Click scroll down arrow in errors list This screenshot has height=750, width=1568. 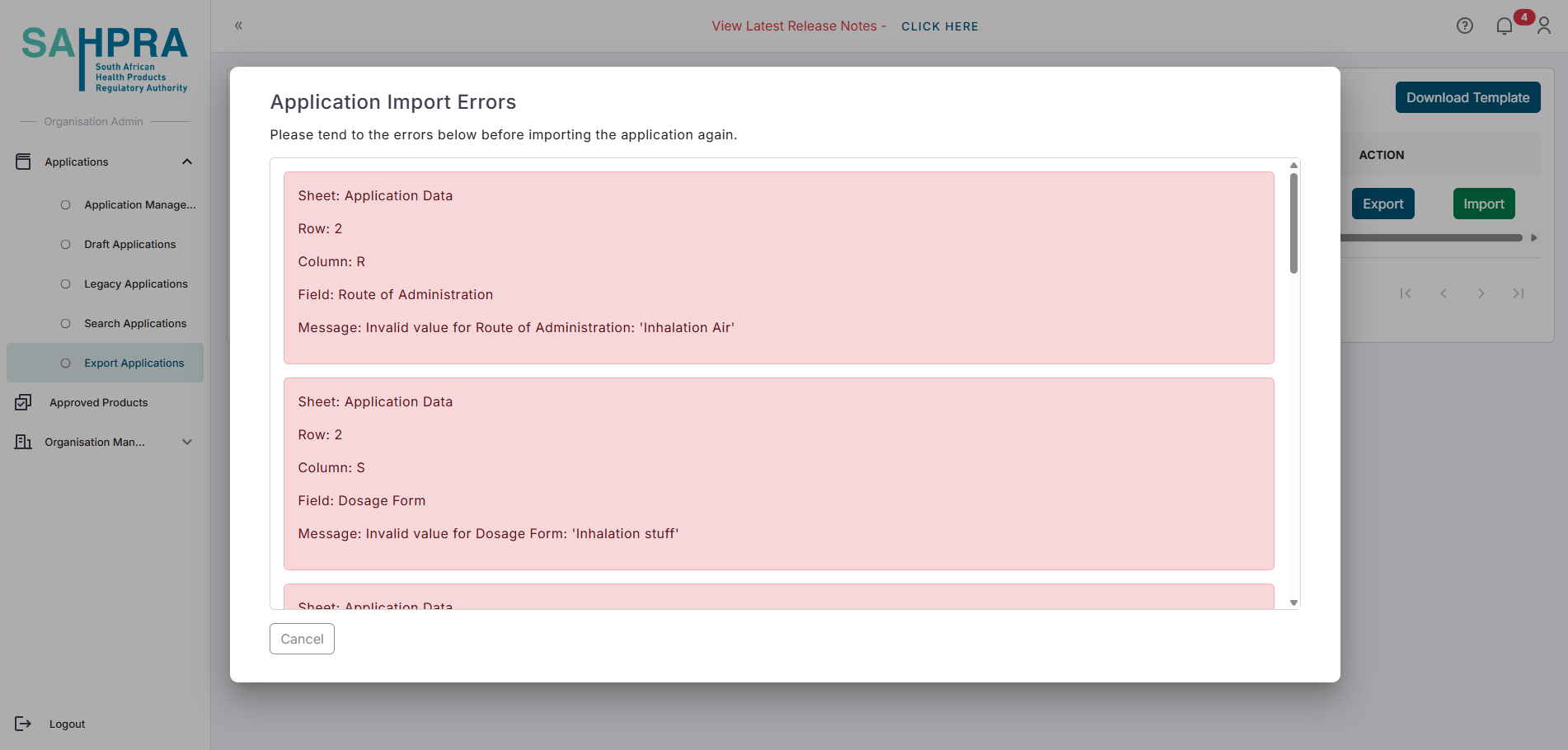1293,602
